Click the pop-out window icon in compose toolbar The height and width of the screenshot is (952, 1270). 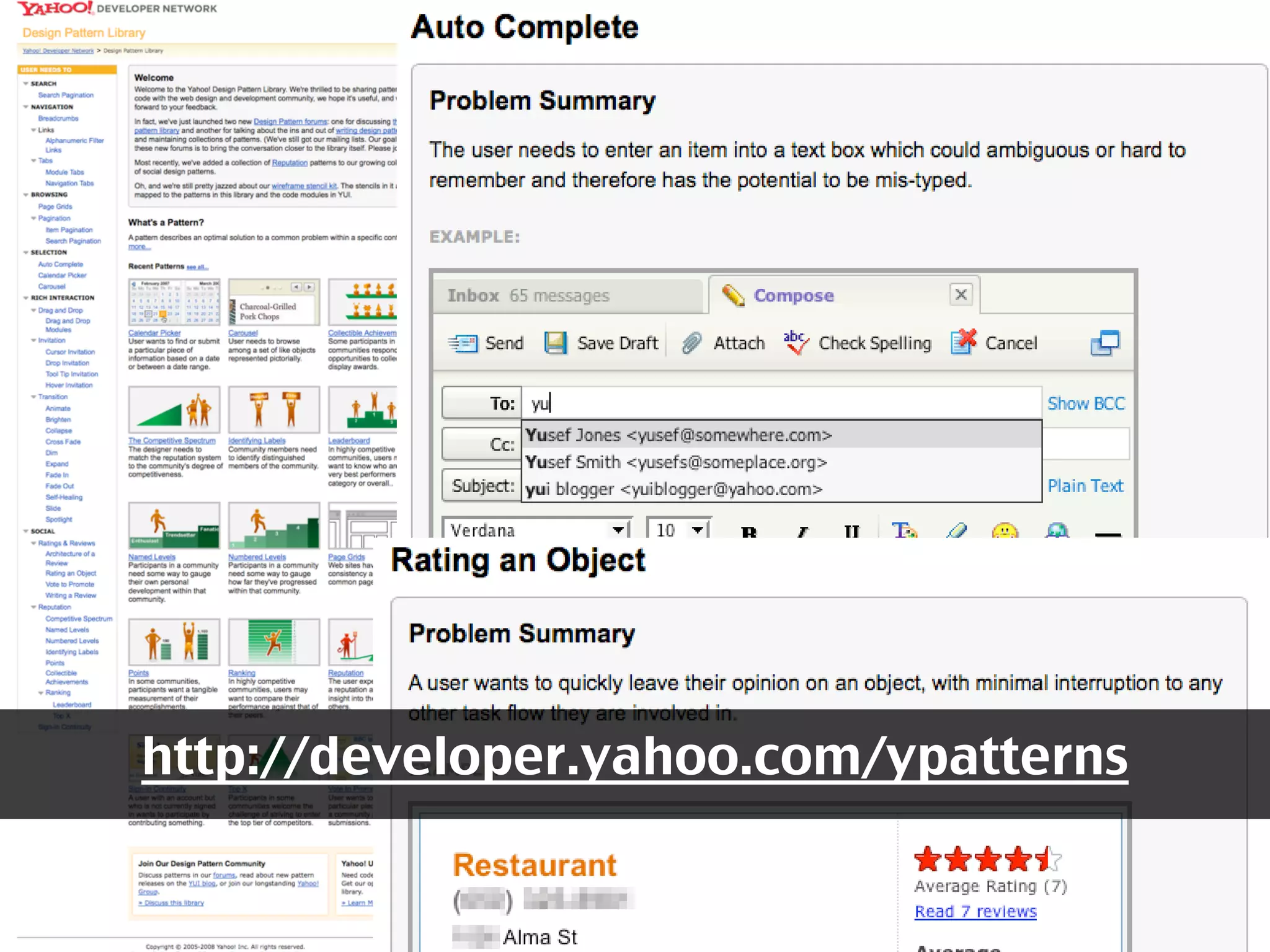click(1105, 343)
